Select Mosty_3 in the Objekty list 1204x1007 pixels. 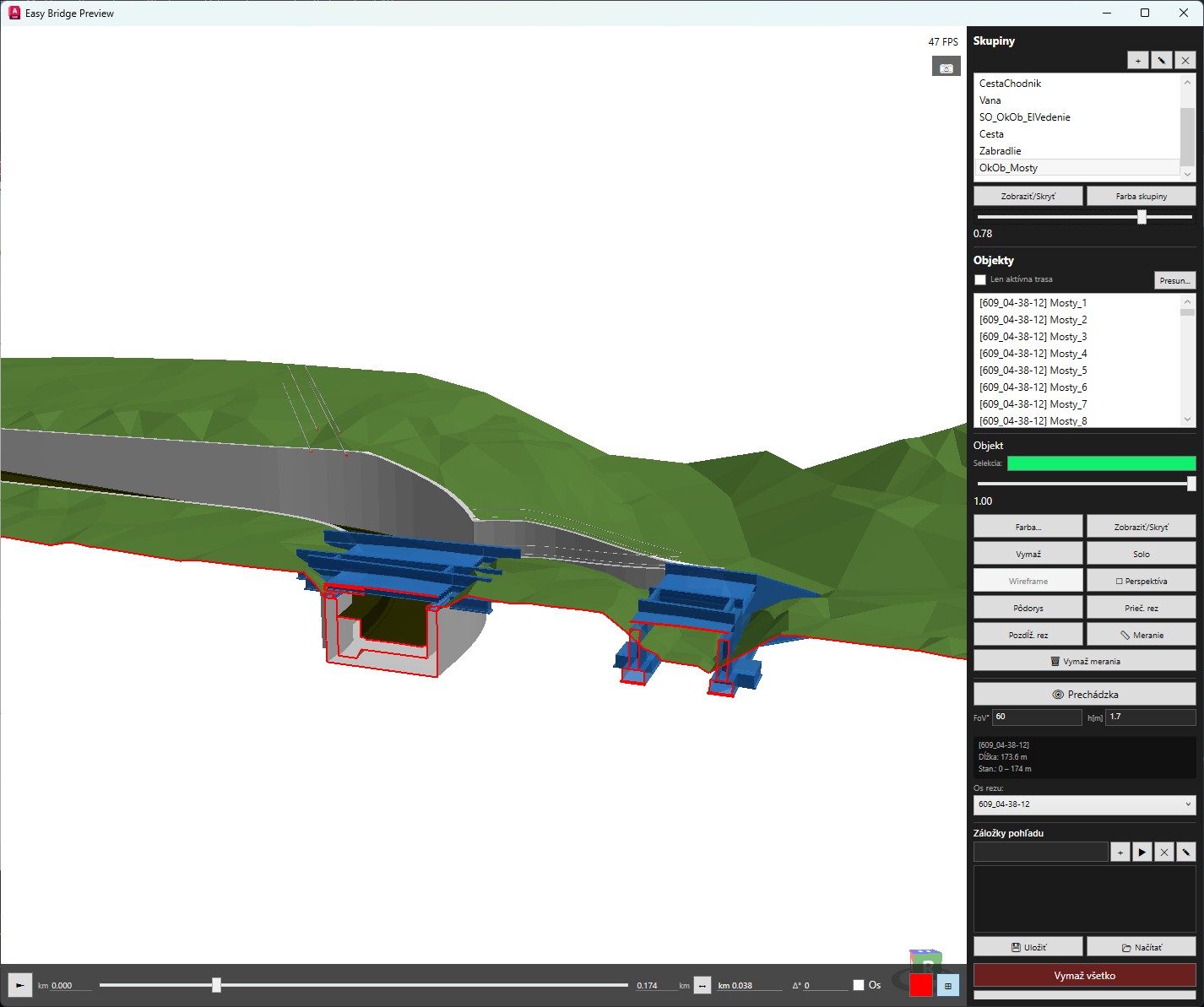1032,336
